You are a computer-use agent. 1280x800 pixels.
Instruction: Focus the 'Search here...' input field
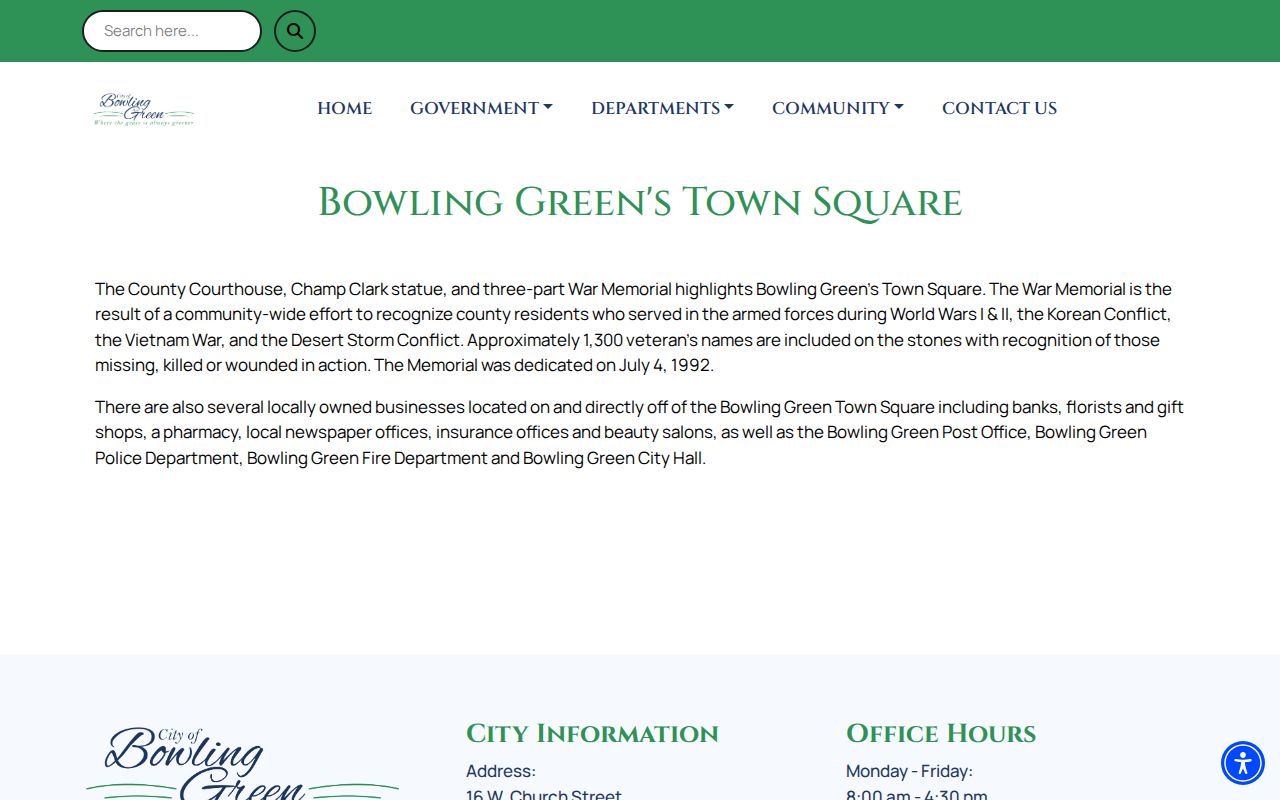click(172, 31)
